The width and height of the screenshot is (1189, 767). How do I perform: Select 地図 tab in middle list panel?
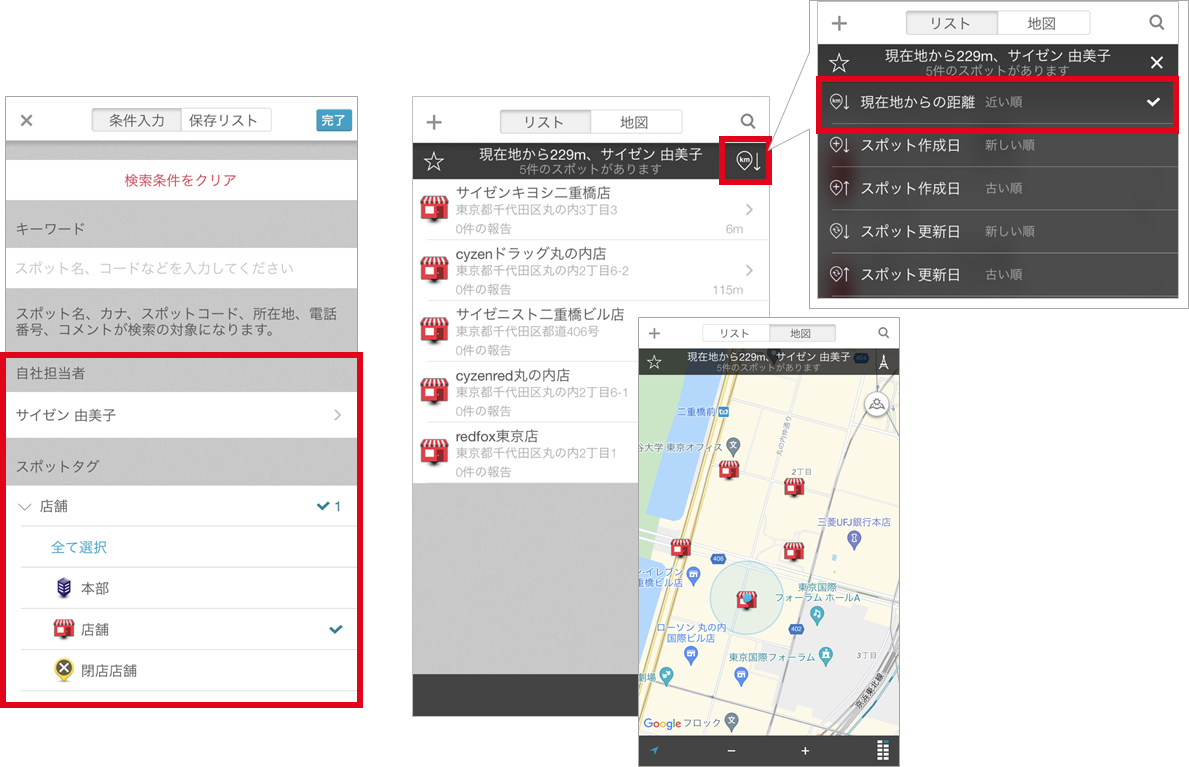coord(635,122)
